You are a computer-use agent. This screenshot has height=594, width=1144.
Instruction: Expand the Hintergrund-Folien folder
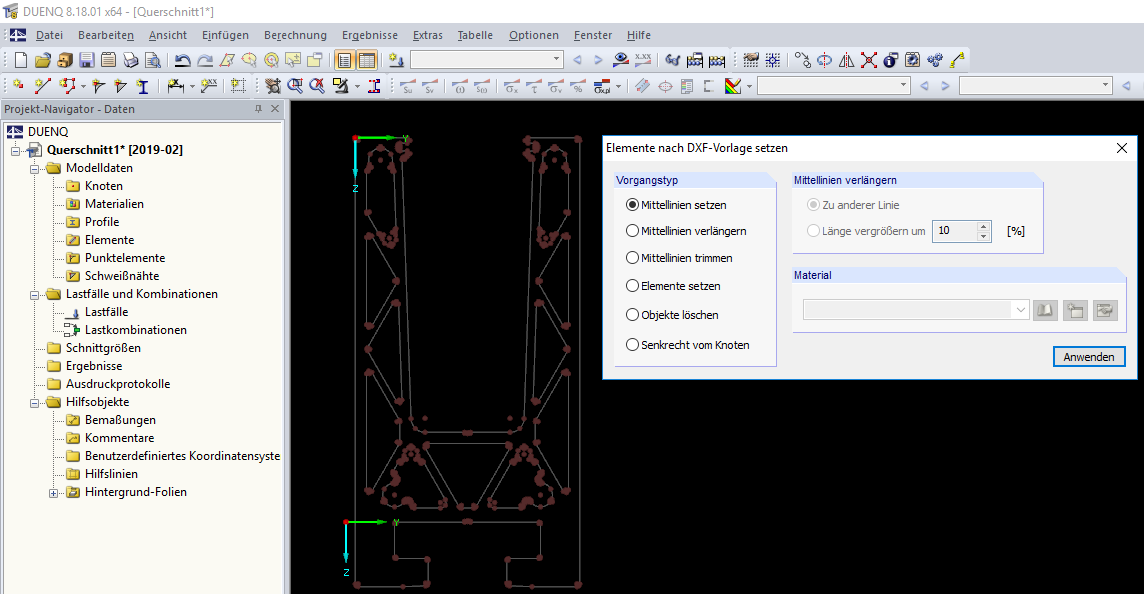[53, 493]
